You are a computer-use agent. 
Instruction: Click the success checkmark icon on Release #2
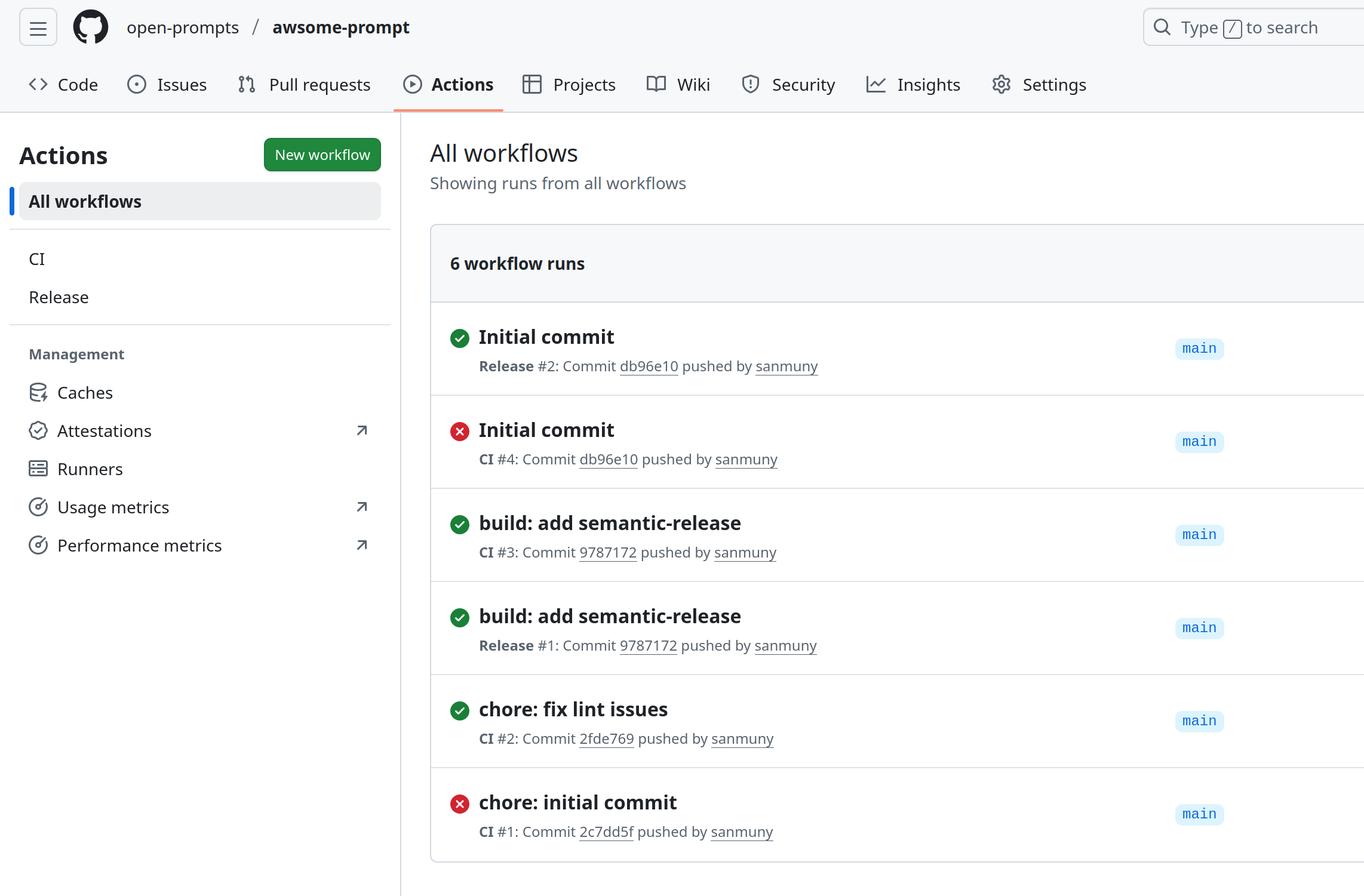coord(459,338)
